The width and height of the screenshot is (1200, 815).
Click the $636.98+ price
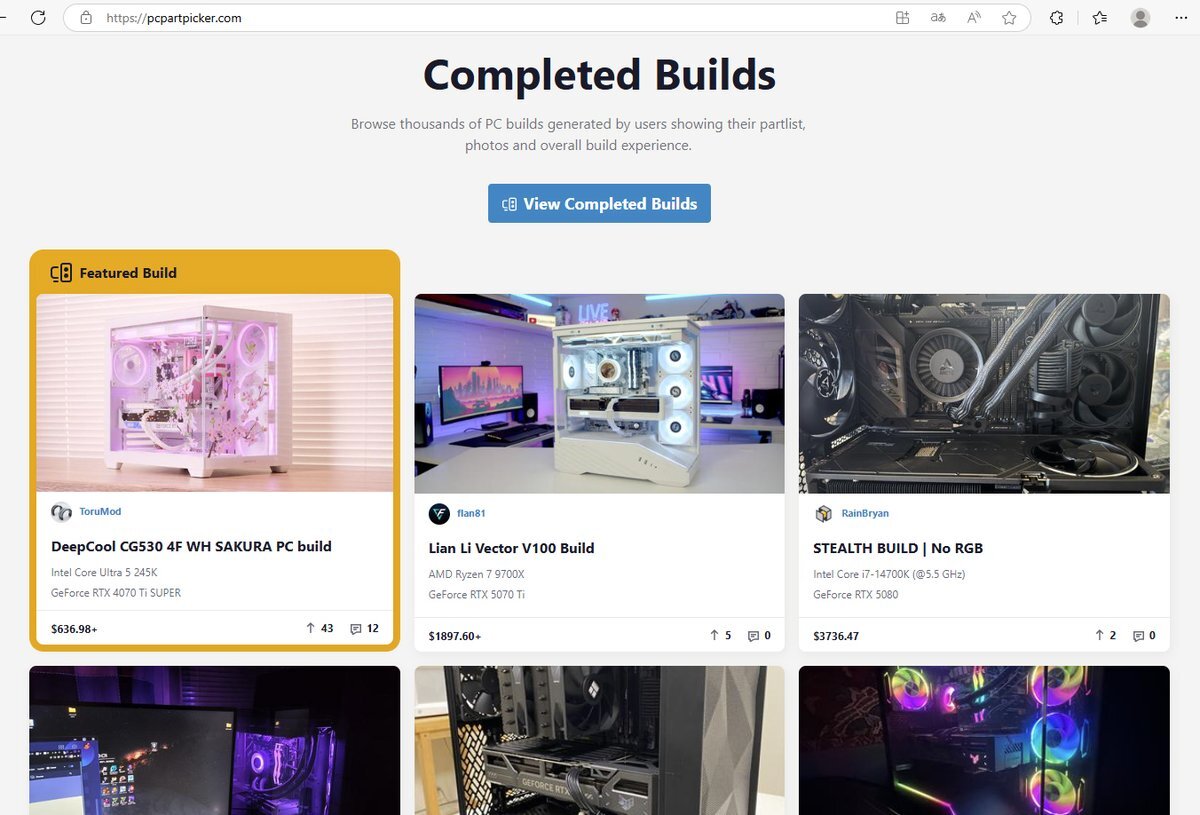point(74,629)
